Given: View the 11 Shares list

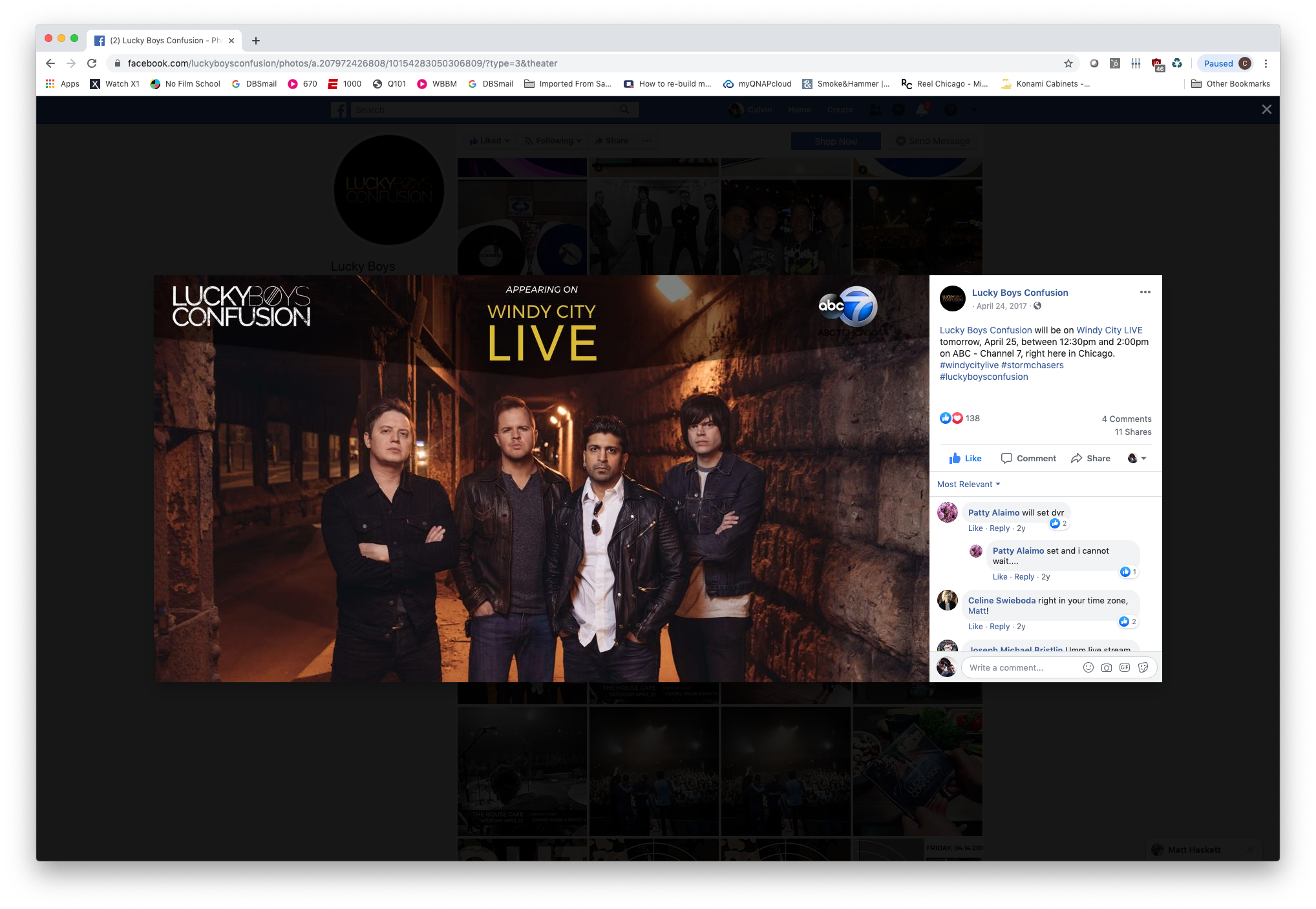Looking at the screenshot, I should point(1133,432).
